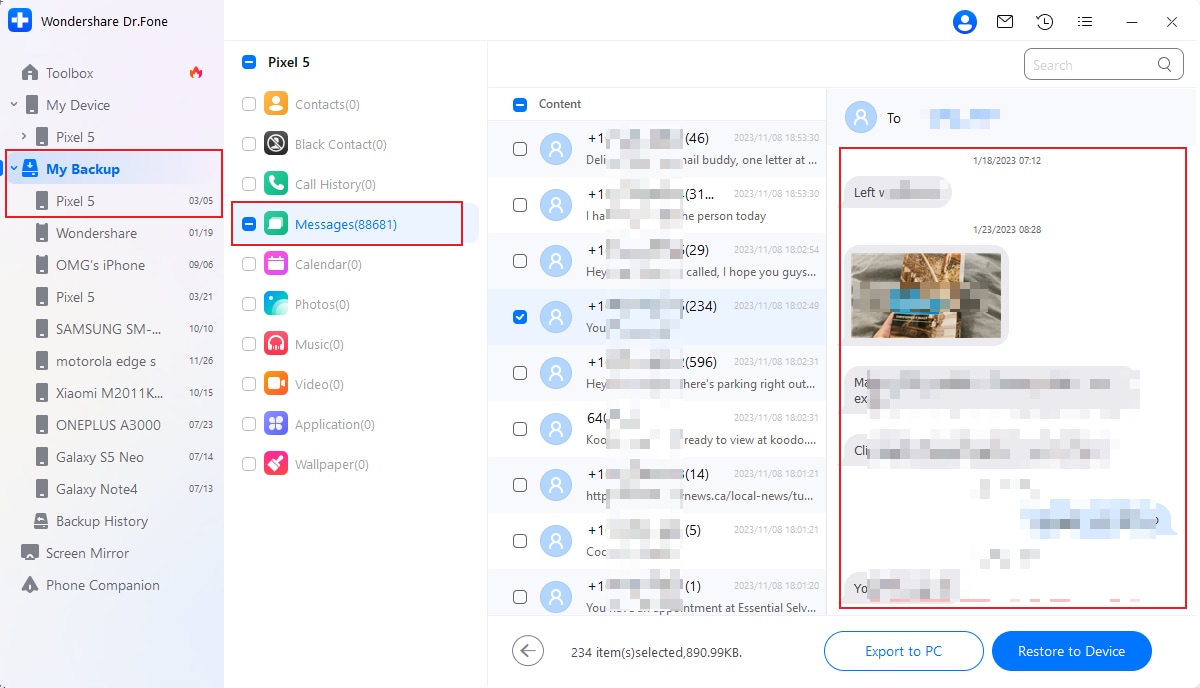Click the orange Video camera icon
Image resolution: width=1200 pixels, height=688 pixels.
tap(276, 384)
